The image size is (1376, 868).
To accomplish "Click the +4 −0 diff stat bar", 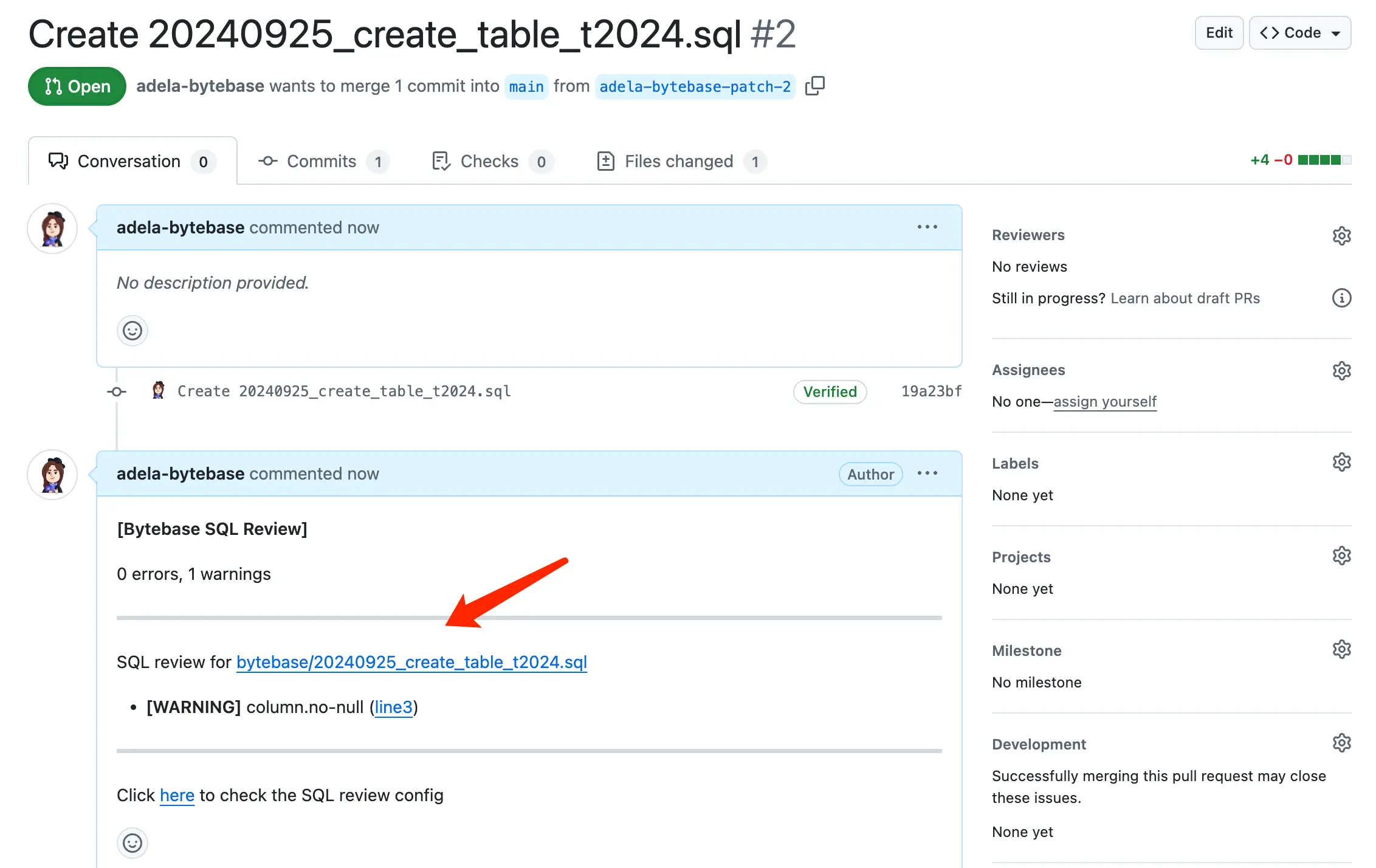I will click(x=1301, y=160).
